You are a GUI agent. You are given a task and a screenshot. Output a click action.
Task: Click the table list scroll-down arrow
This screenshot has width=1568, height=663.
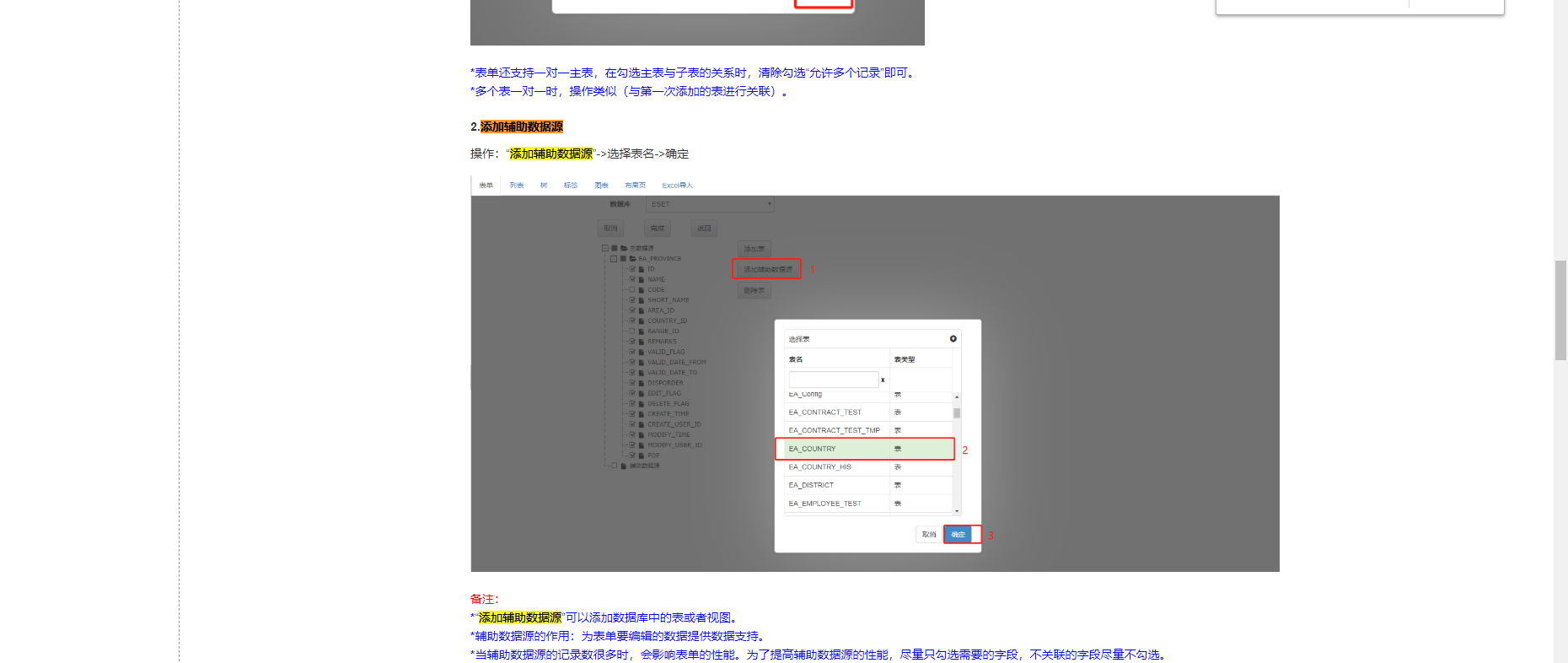[957, 511]
